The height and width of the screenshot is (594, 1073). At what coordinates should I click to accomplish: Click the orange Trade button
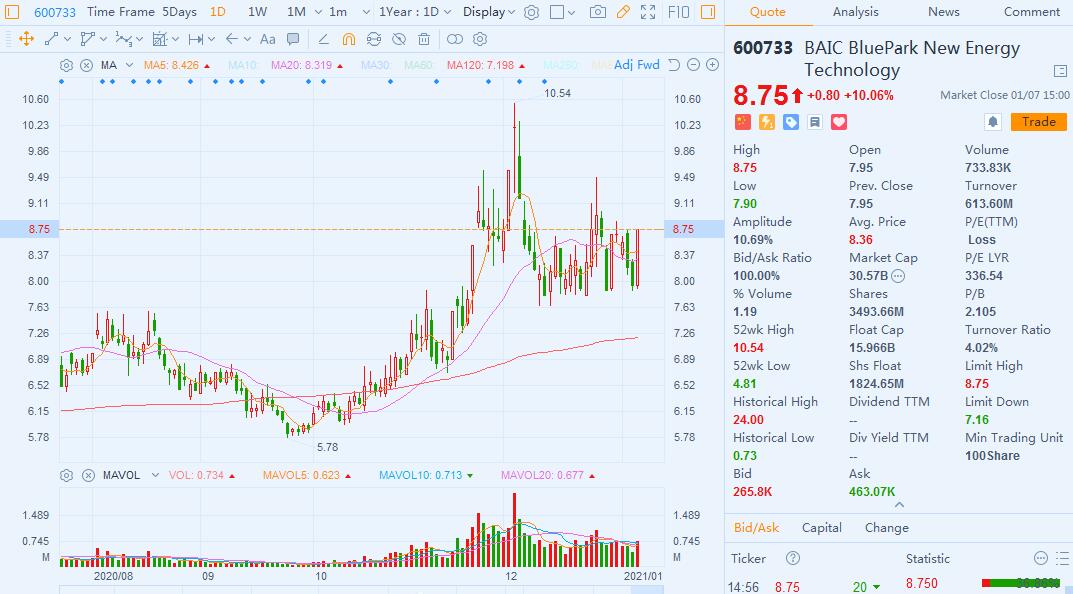1038,122
